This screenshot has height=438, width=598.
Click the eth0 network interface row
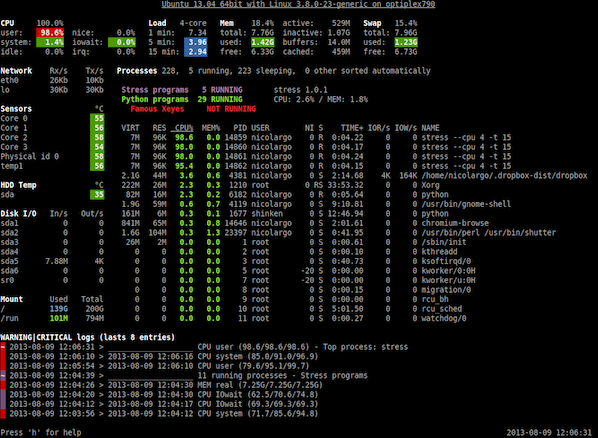click(52, 80)
